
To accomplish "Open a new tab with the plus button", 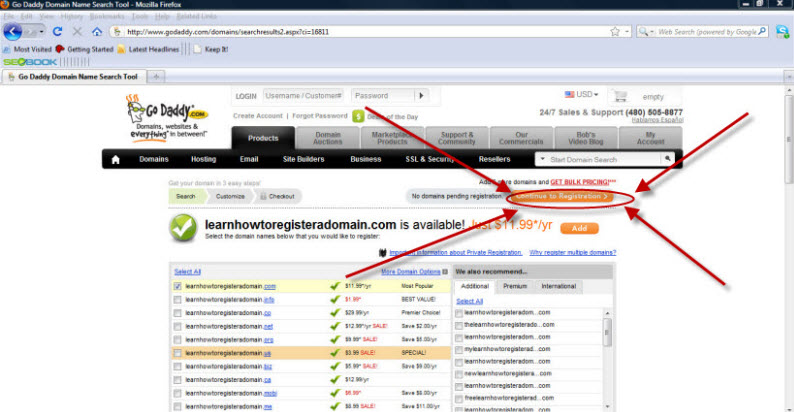I will (156, 76).
